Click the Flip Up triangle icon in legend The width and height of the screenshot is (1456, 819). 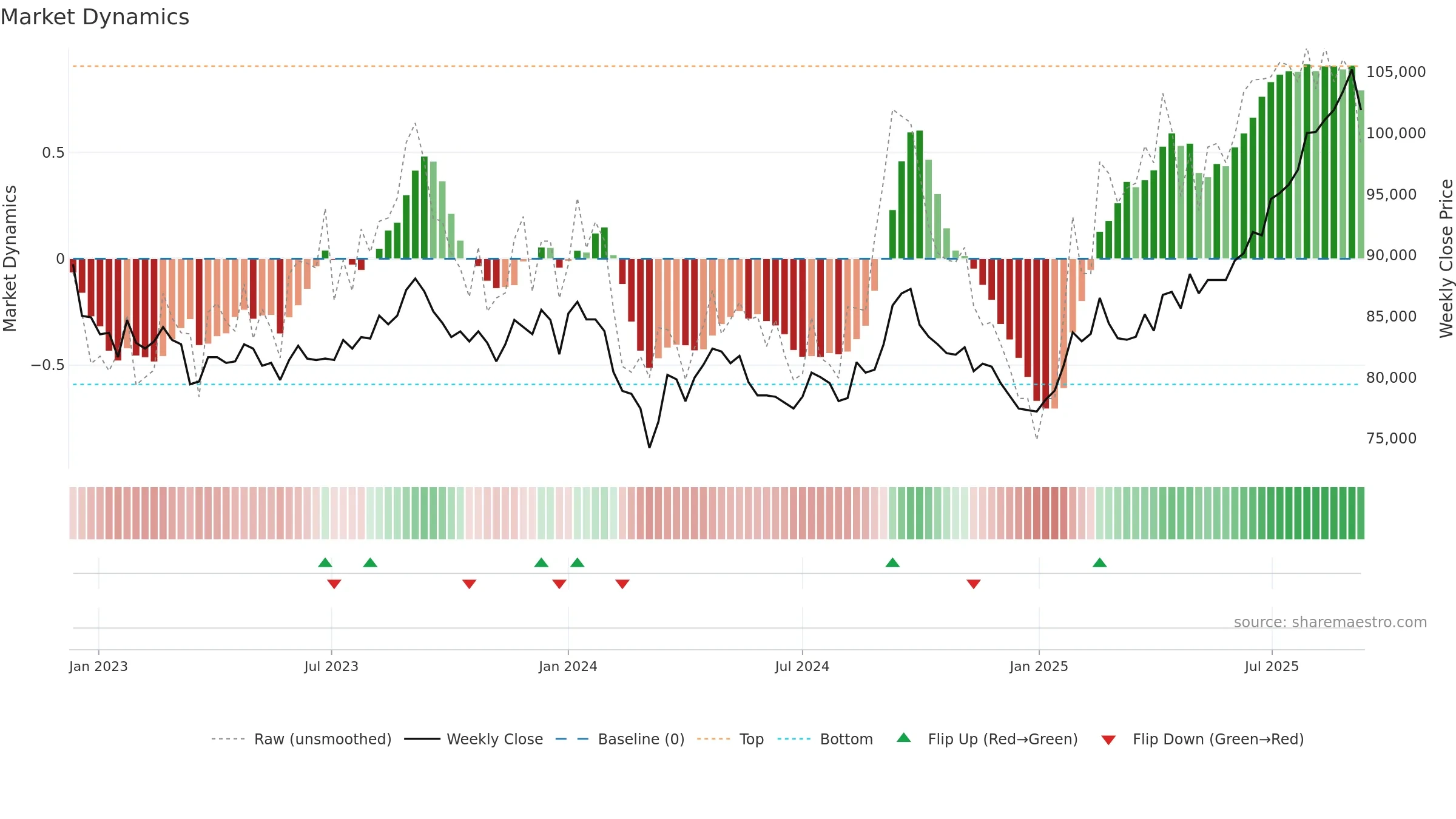tap(903, 738)
